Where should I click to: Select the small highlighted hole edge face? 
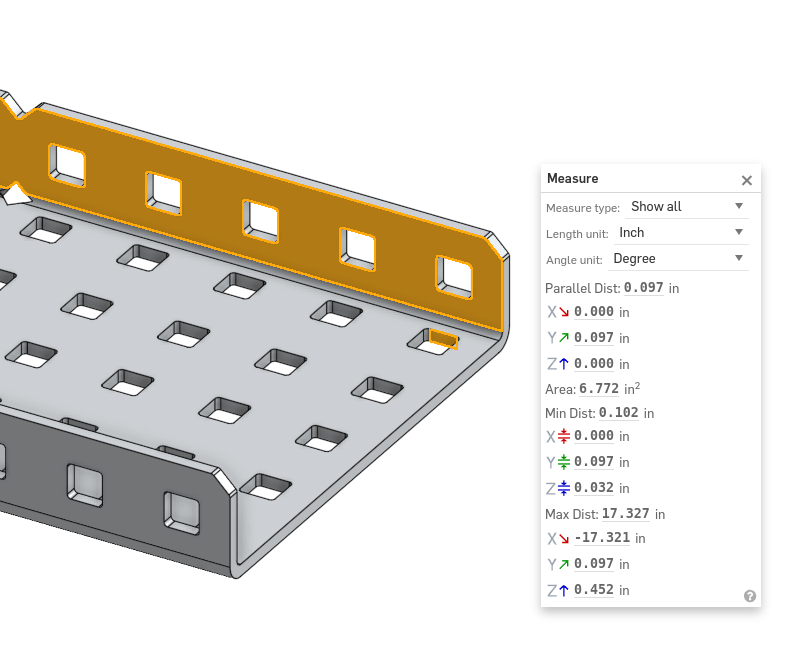point(443,339)
